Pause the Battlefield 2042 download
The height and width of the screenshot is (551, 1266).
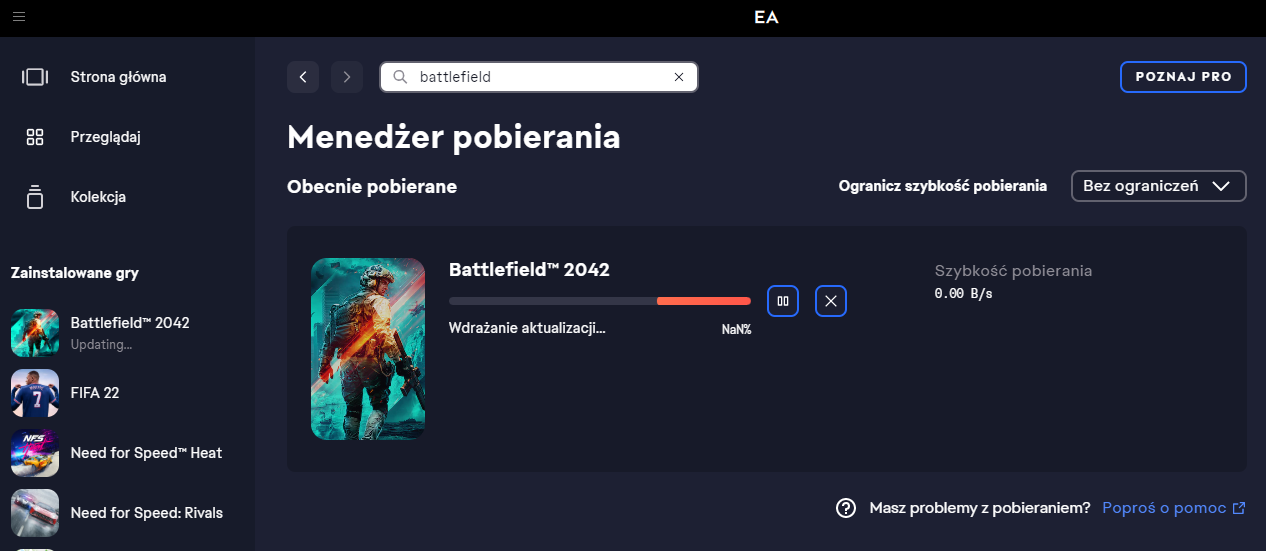783,301
